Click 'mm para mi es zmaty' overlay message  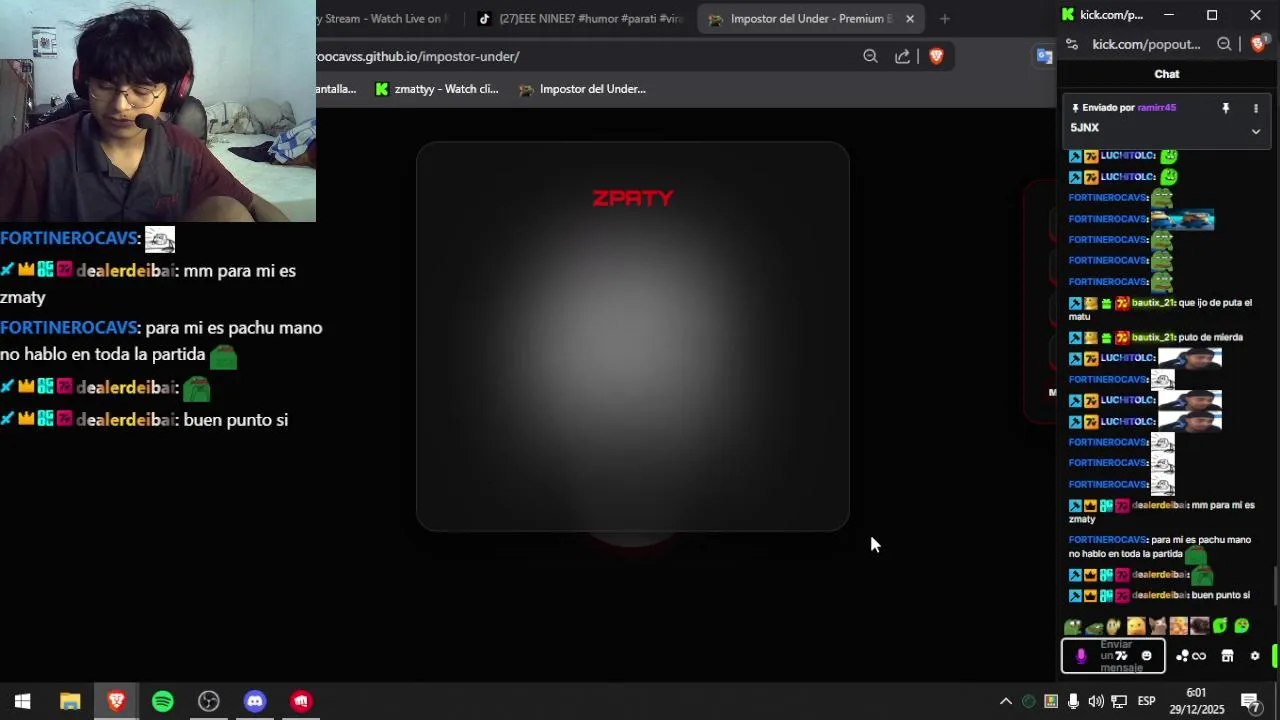[x=148, y=284]
